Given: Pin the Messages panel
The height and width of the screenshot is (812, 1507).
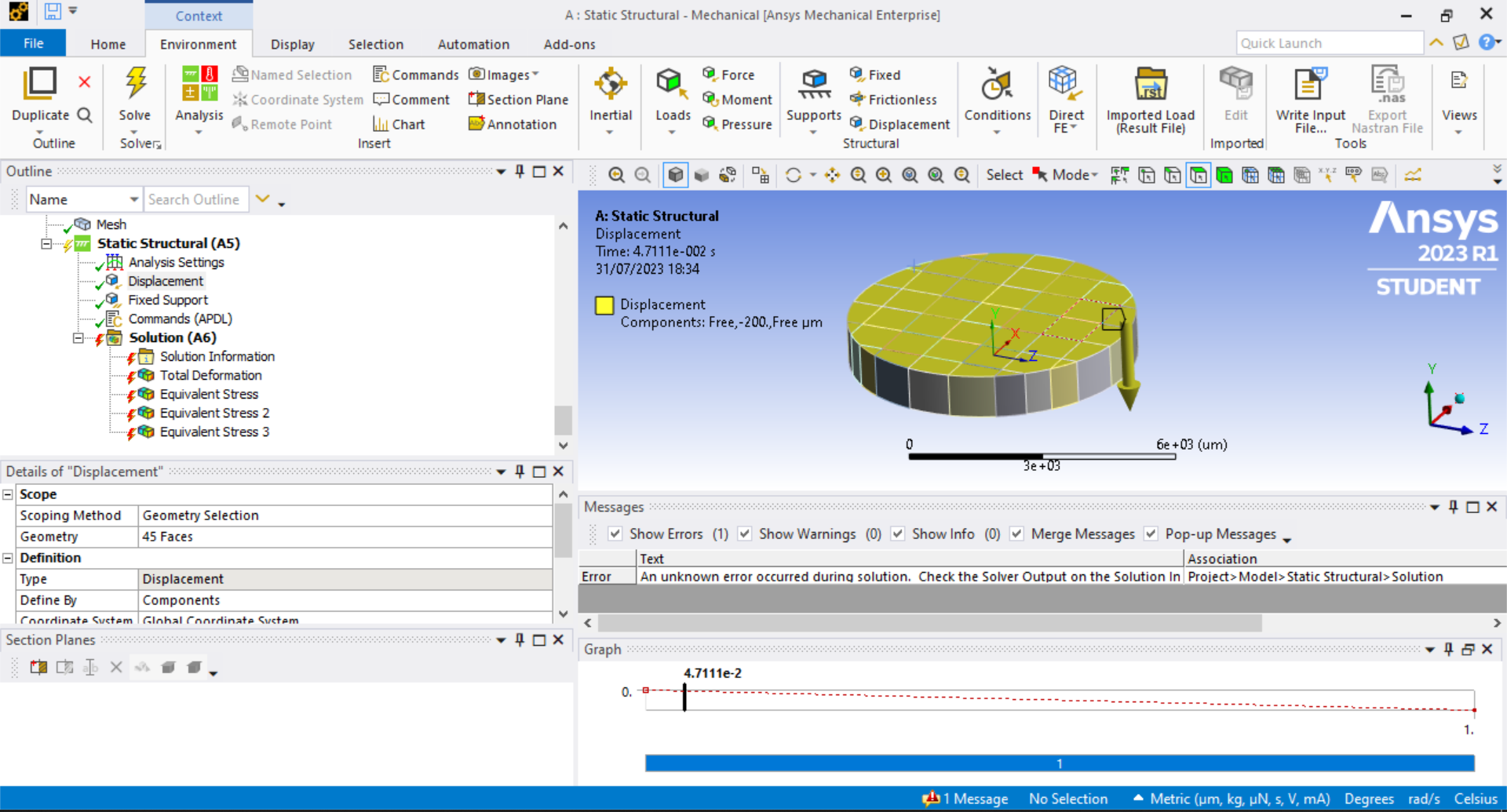Looking at the screenshot, I should [x=1453, y=507].
